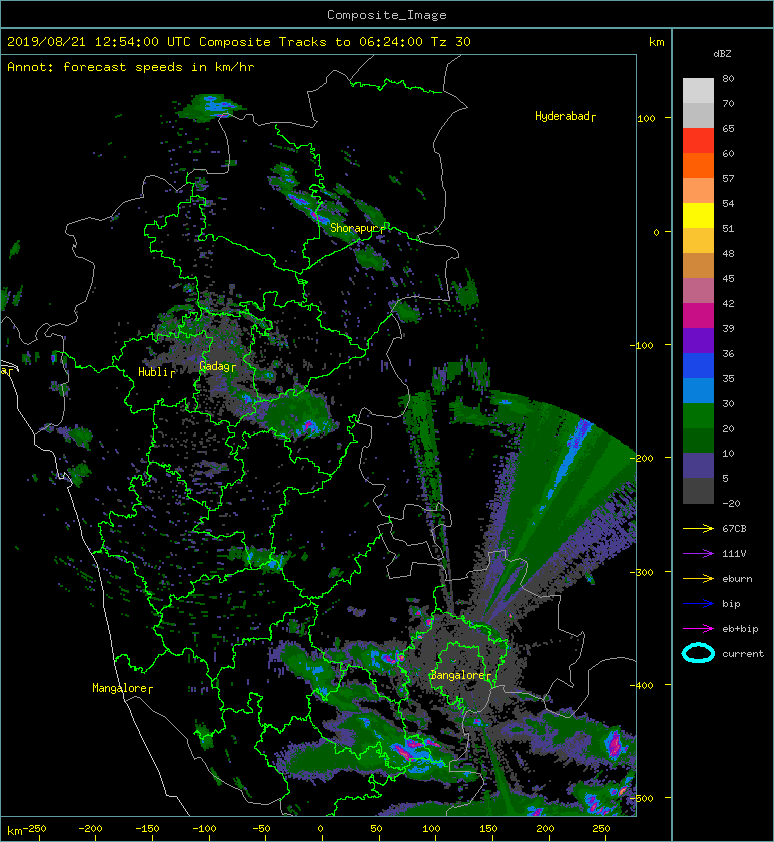Select the red 65 dBZ color swatch
Viewport: 774px width, 842px height.
(698, 141)
